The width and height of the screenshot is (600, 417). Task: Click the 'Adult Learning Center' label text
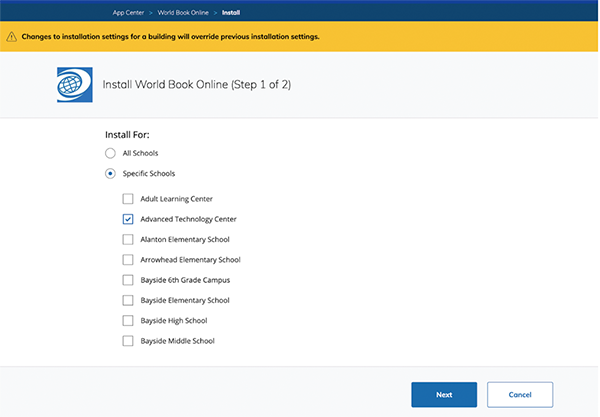[176, 199]
